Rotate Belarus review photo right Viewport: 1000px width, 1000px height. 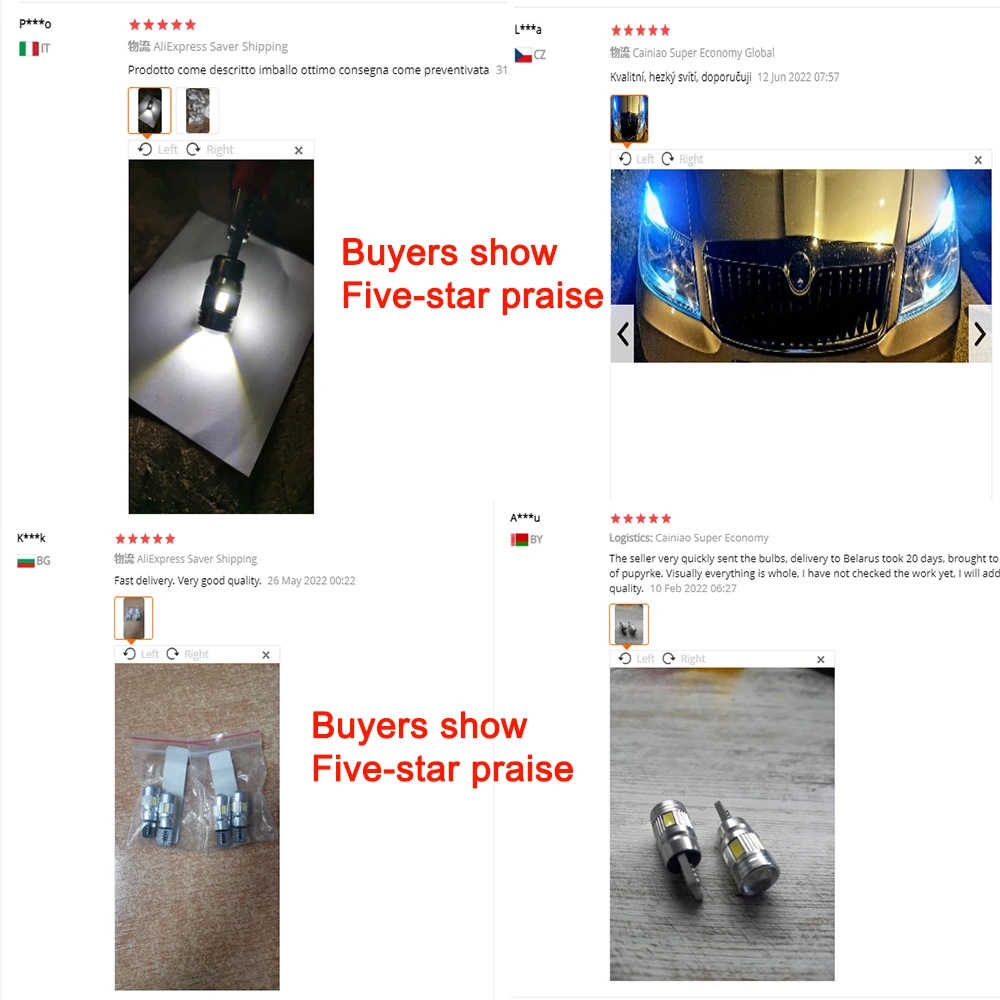pos(684,658)
